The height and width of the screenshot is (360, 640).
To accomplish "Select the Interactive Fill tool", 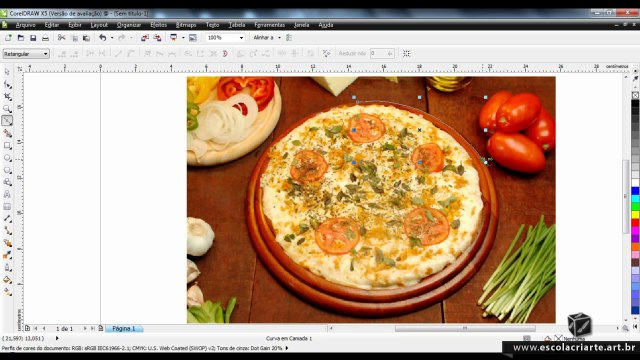I will point(7,292).
